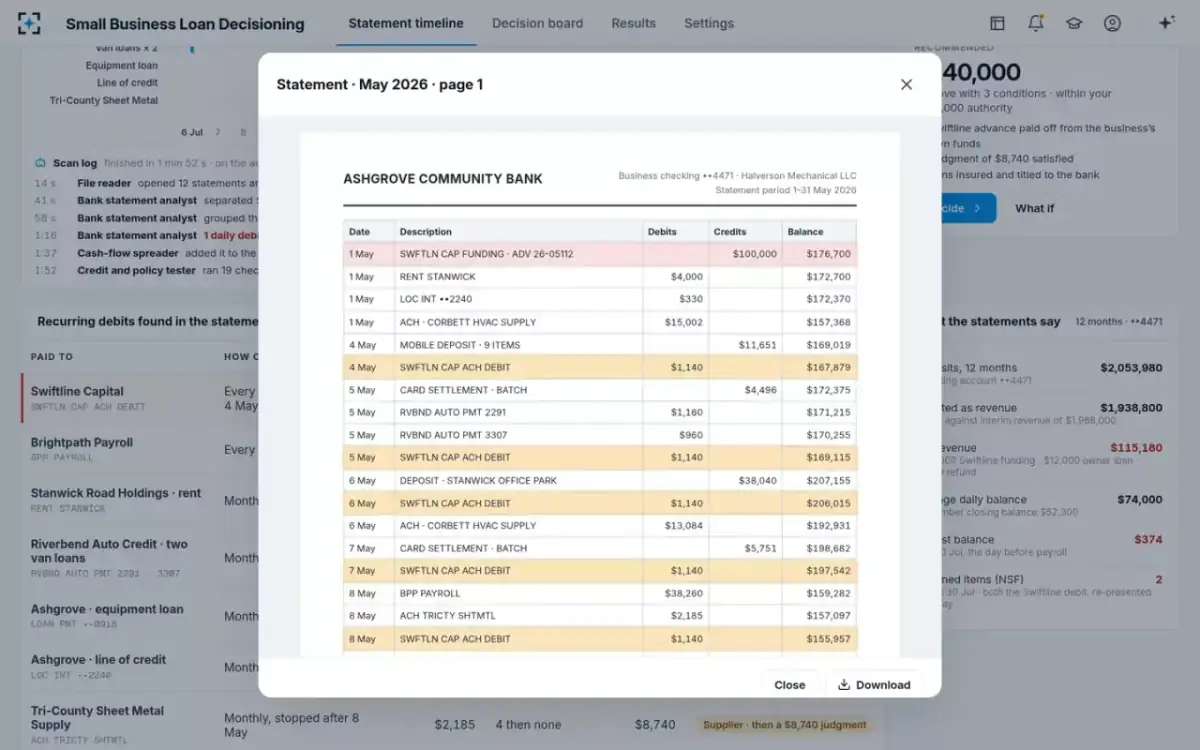Click the $100,000 credit amount

(x=754, y=254)
